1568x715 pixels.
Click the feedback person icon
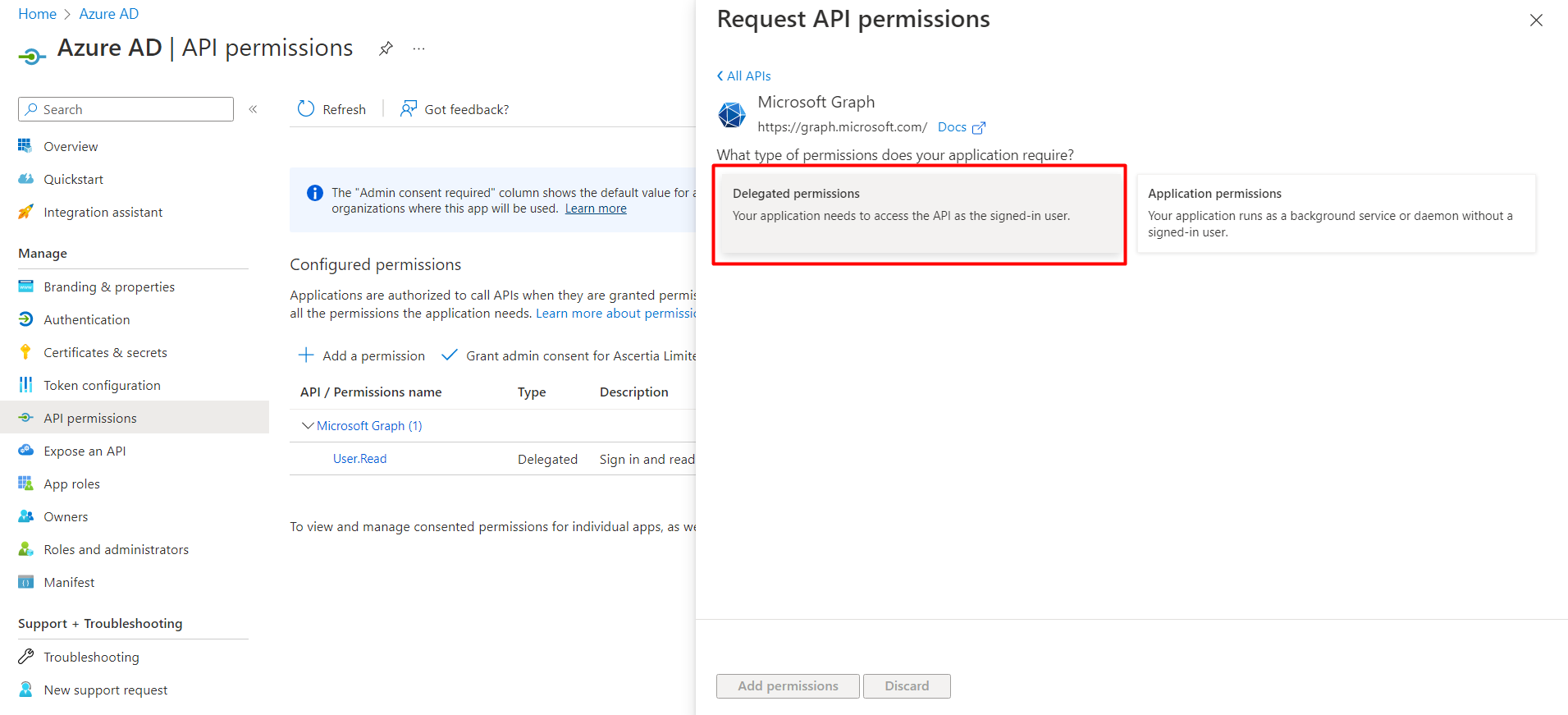pyautogui.click(x=408, y=109)
